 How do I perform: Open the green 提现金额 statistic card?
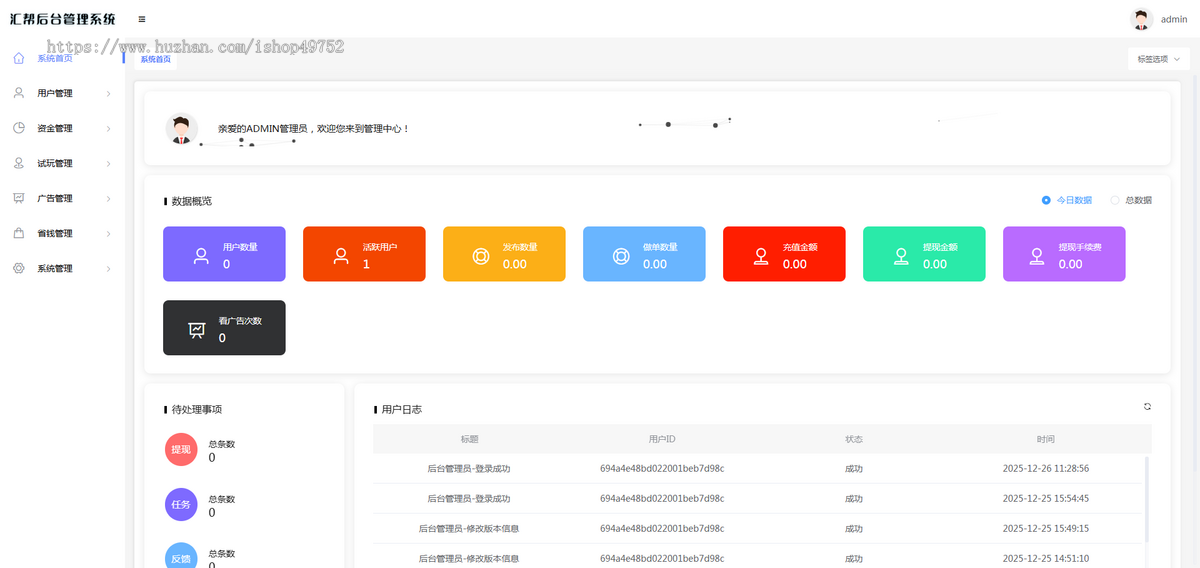coord(924,254)
